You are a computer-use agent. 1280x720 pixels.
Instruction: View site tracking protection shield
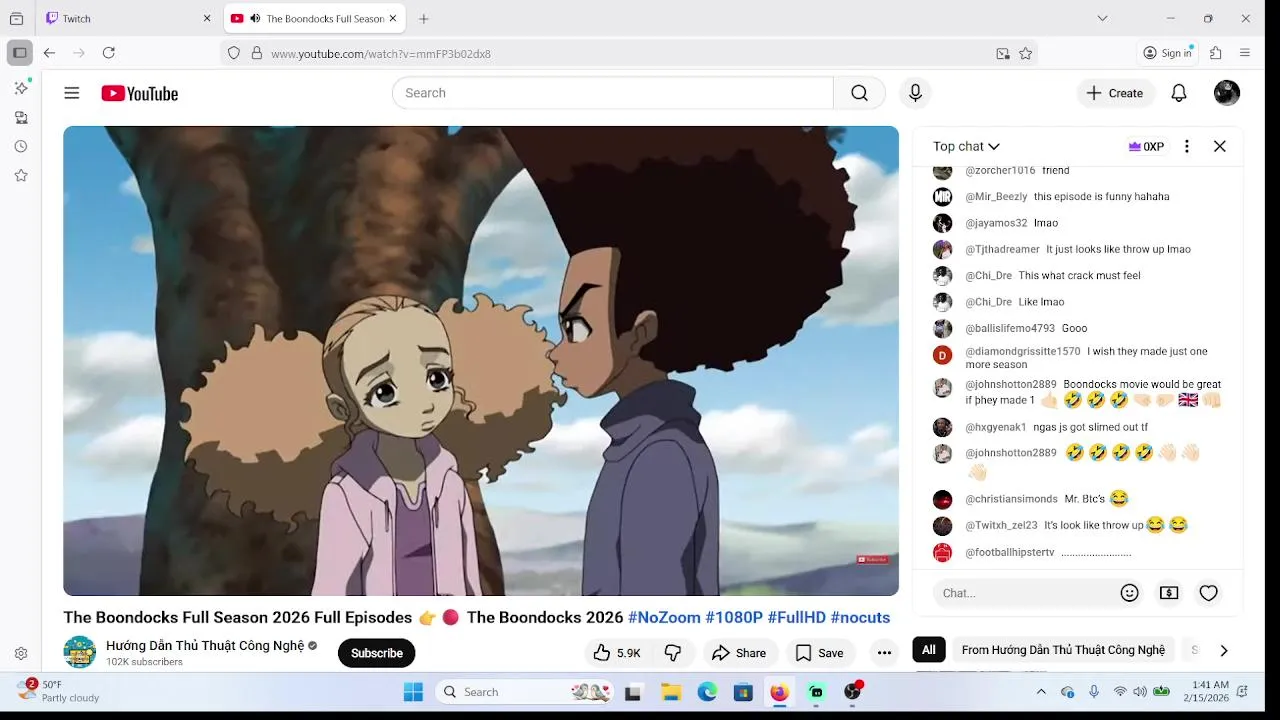click(x=234, y=54)
